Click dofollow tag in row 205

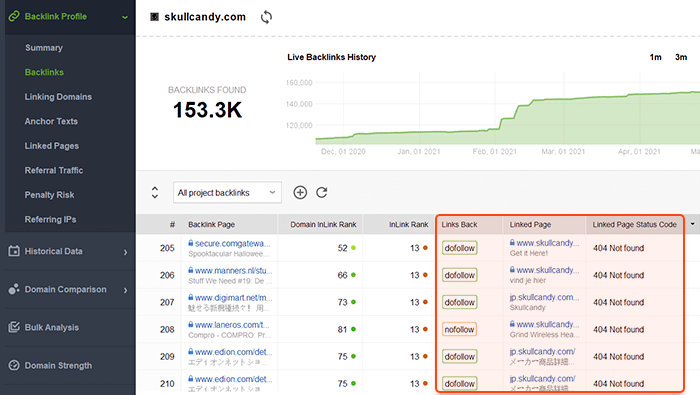coord(459,248)
